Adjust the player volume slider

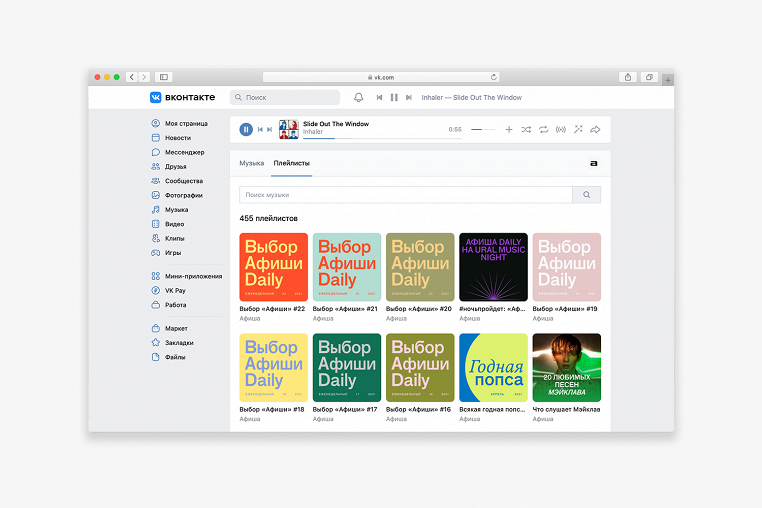point(483,129)
